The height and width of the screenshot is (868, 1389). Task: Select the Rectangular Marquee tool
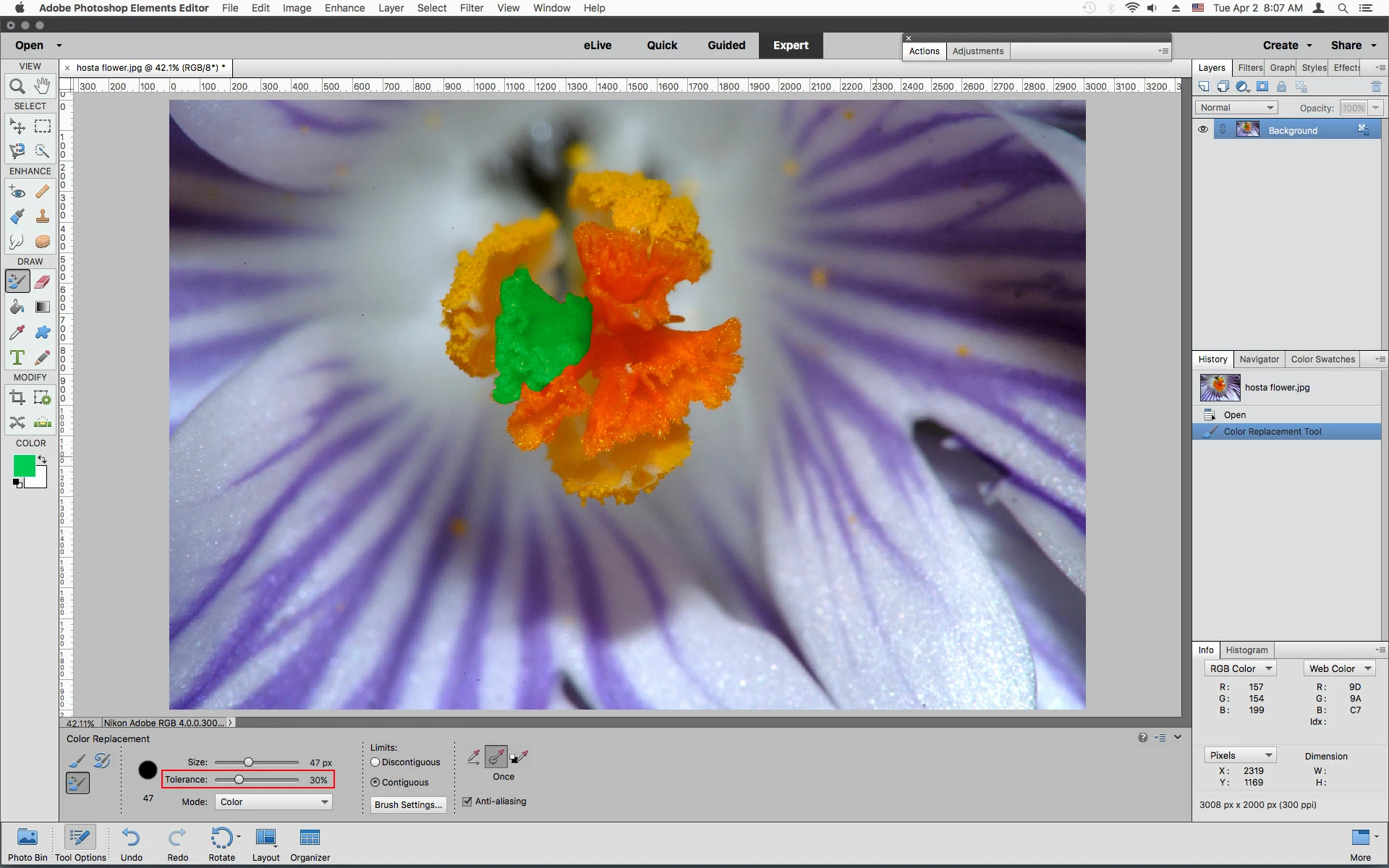tap(43, 127)
